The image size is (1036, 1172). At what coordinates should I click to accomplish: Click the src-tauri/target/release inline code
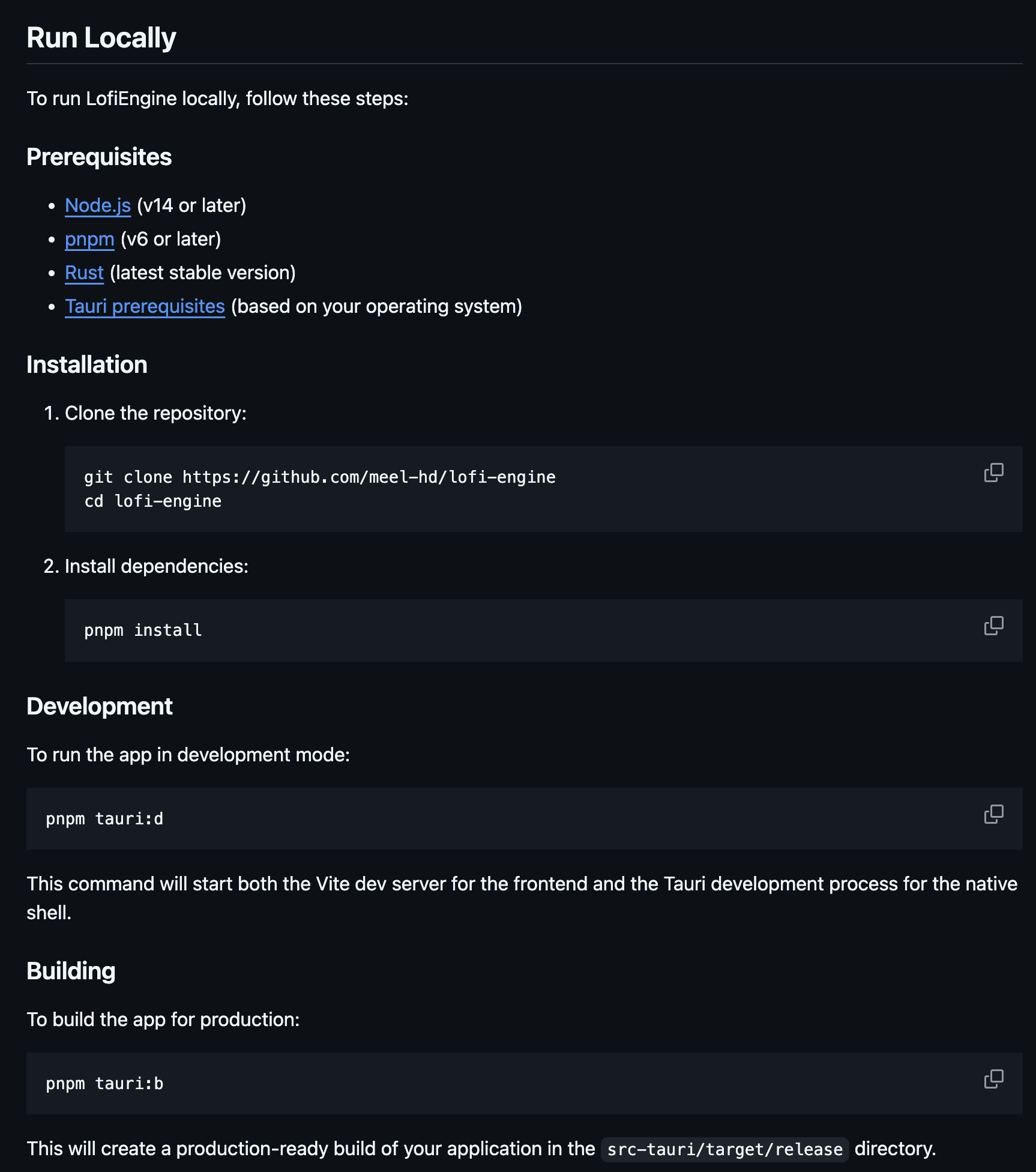pos(725,1149)
